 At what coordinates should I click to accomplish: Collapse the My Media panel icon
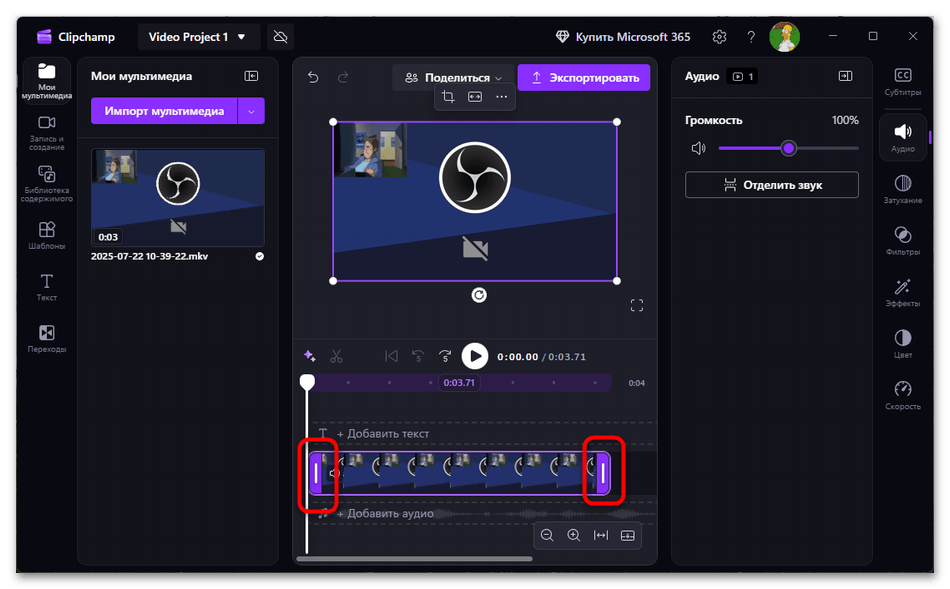click(251, 76)
